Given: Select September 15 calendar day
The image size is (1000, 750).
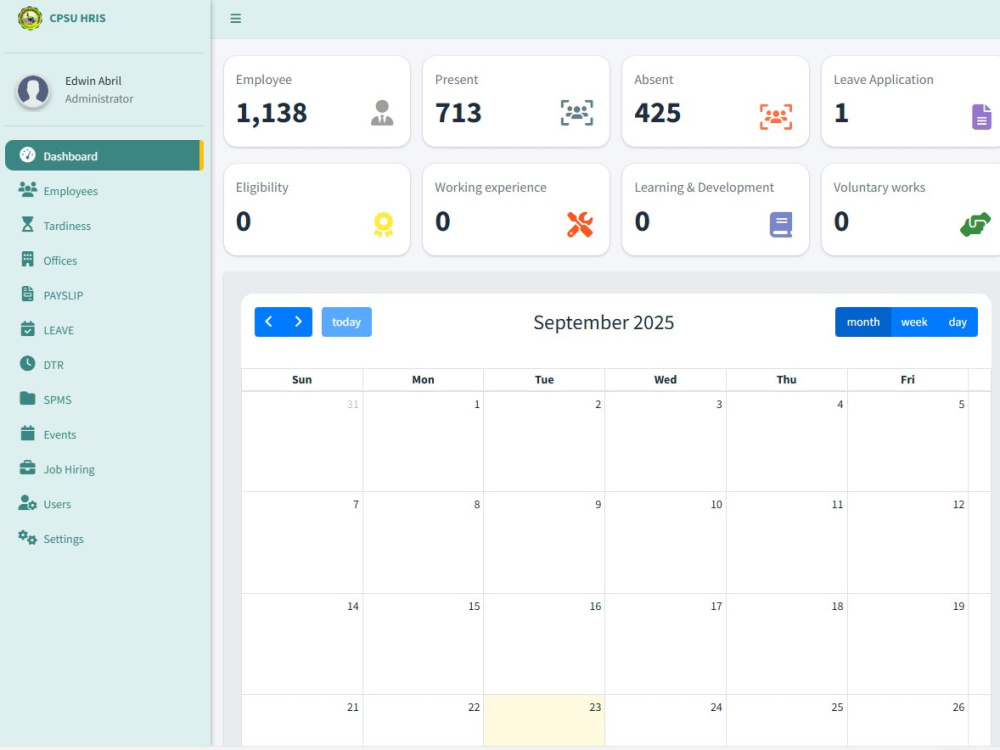Looking at the screenshot, I should [423, 644].
